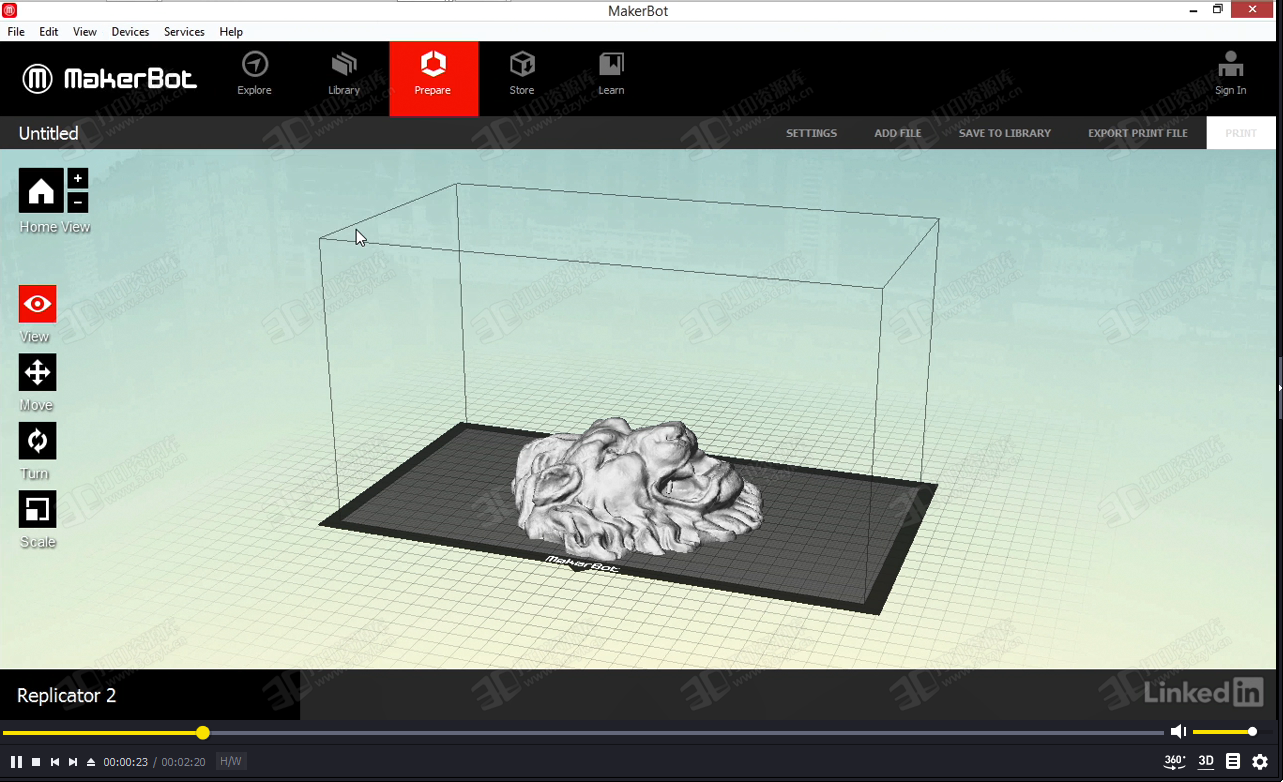The width and height of the screenshot is (1283, 782).
Task: Open the MakerBot Store
Action: click(x=522, y=76)
